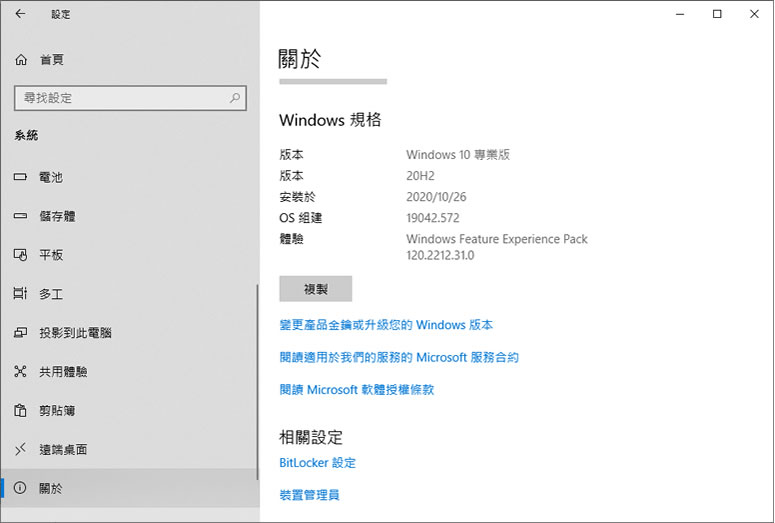Click the projecting icon for 投影到此電腦
Screen dimensions: 775x523
click(20, 332)
